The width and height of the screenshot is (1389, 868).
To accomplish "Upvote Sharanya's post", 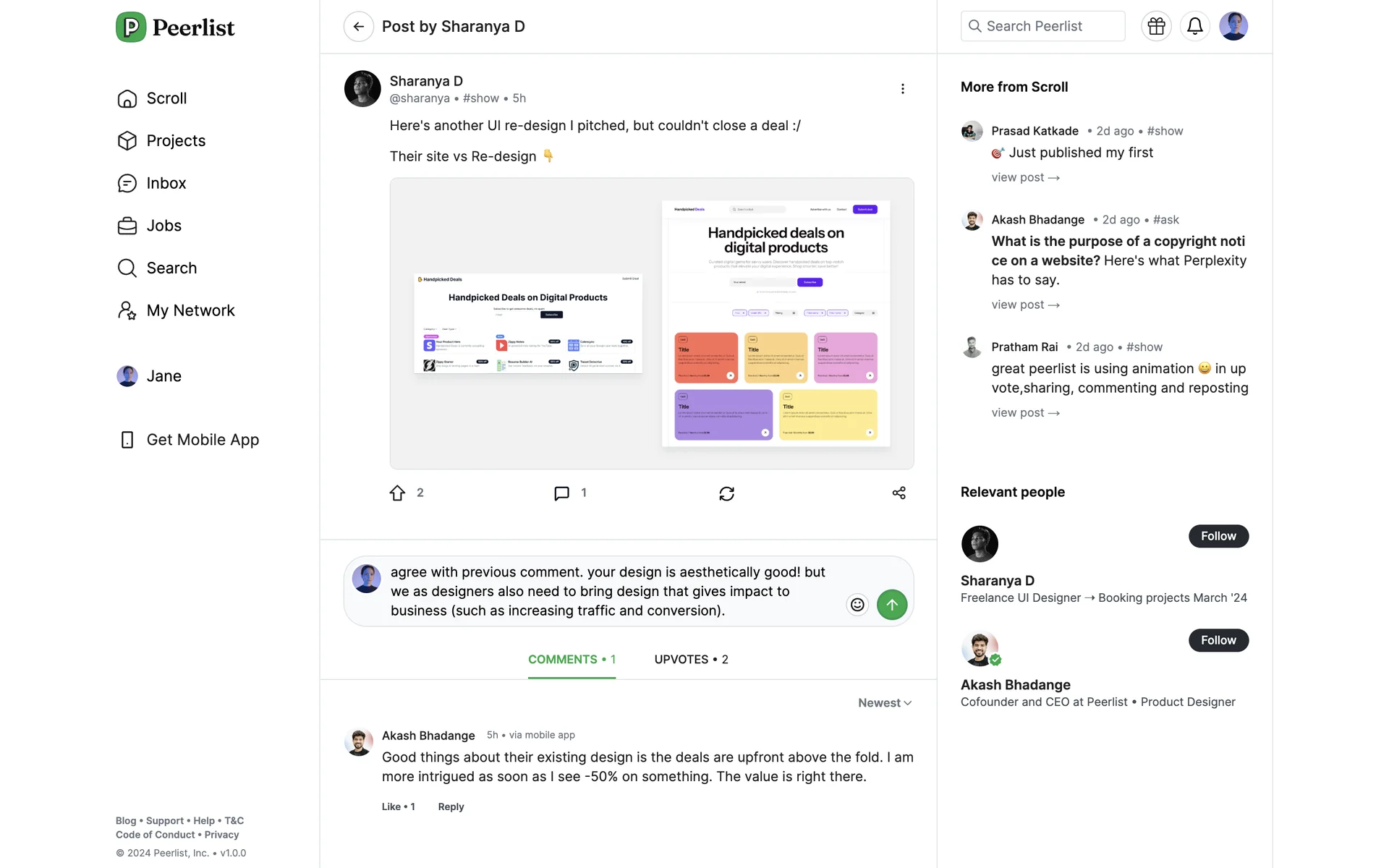I will pyautogui.click(x=397, y=493).
